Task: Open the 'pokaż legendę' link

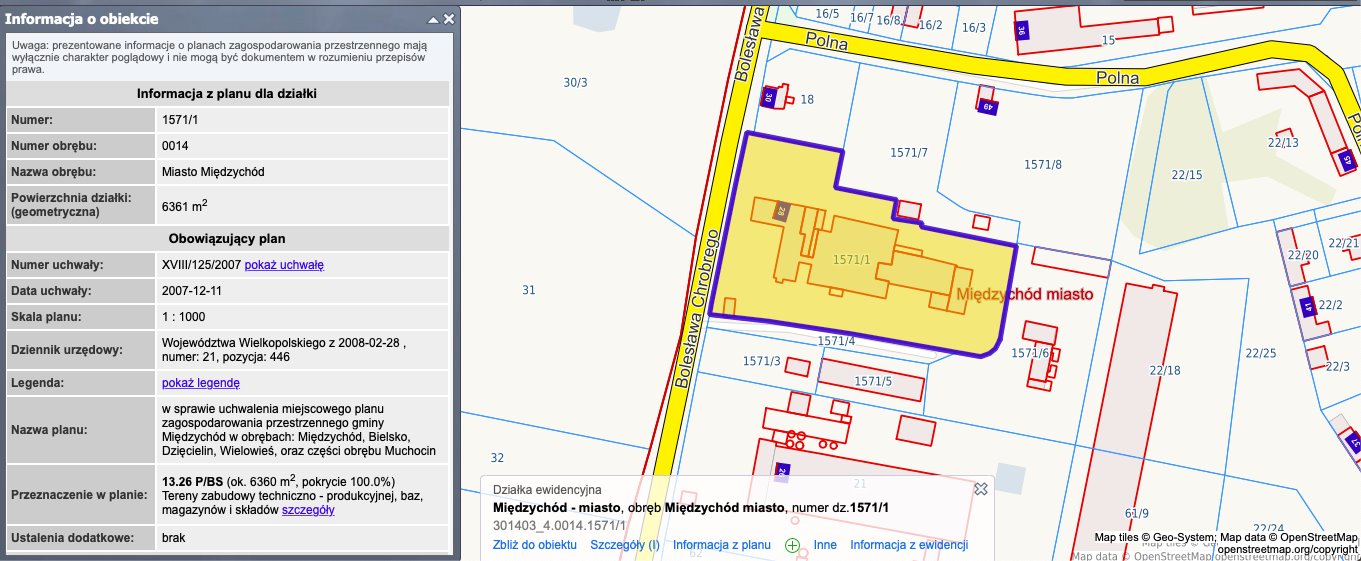Action: point(201,383)
